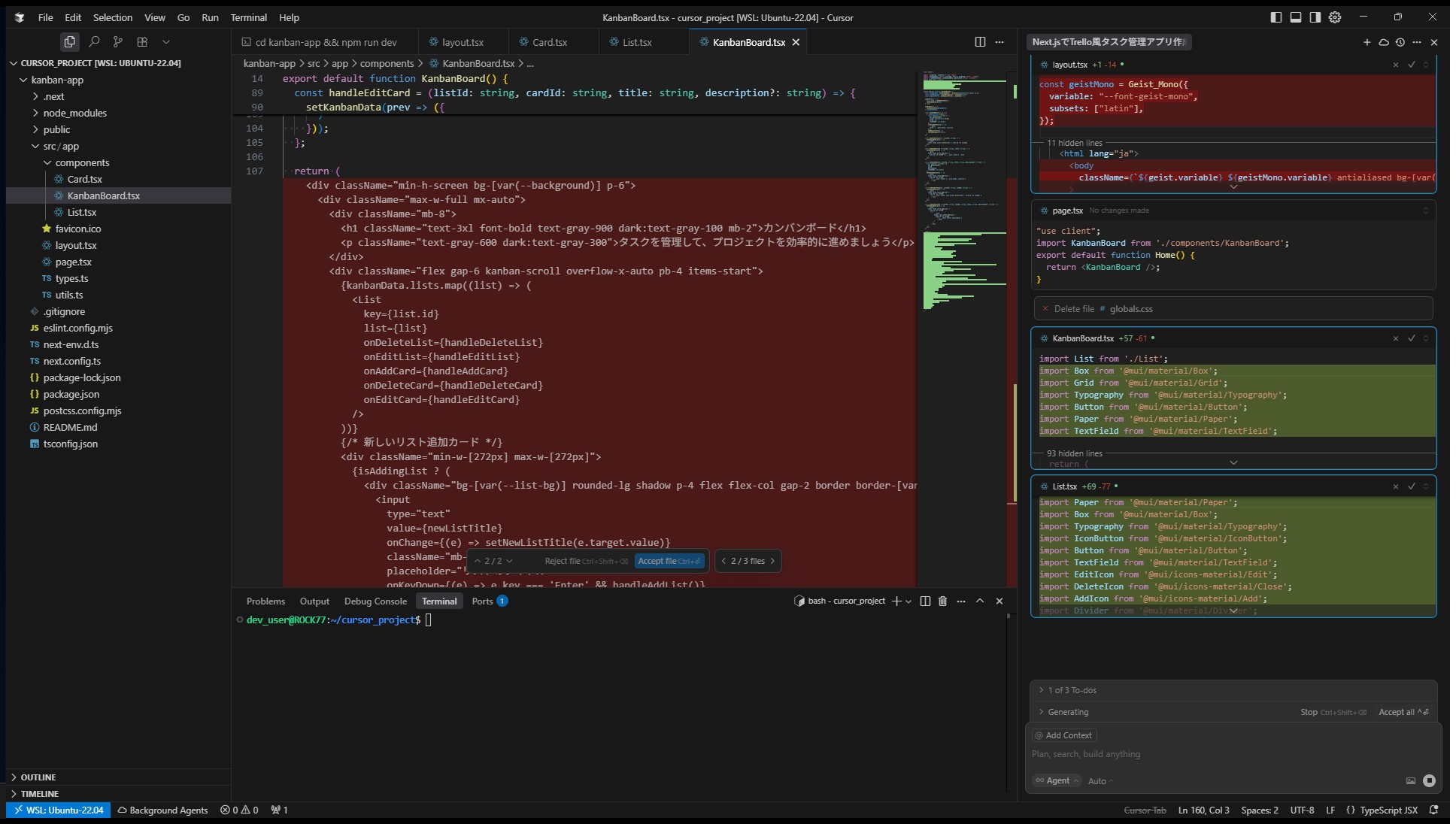Viewport: 1456px width, 824px height.
Task: Open Source Control view icon
Action: [x=118, y=42]
